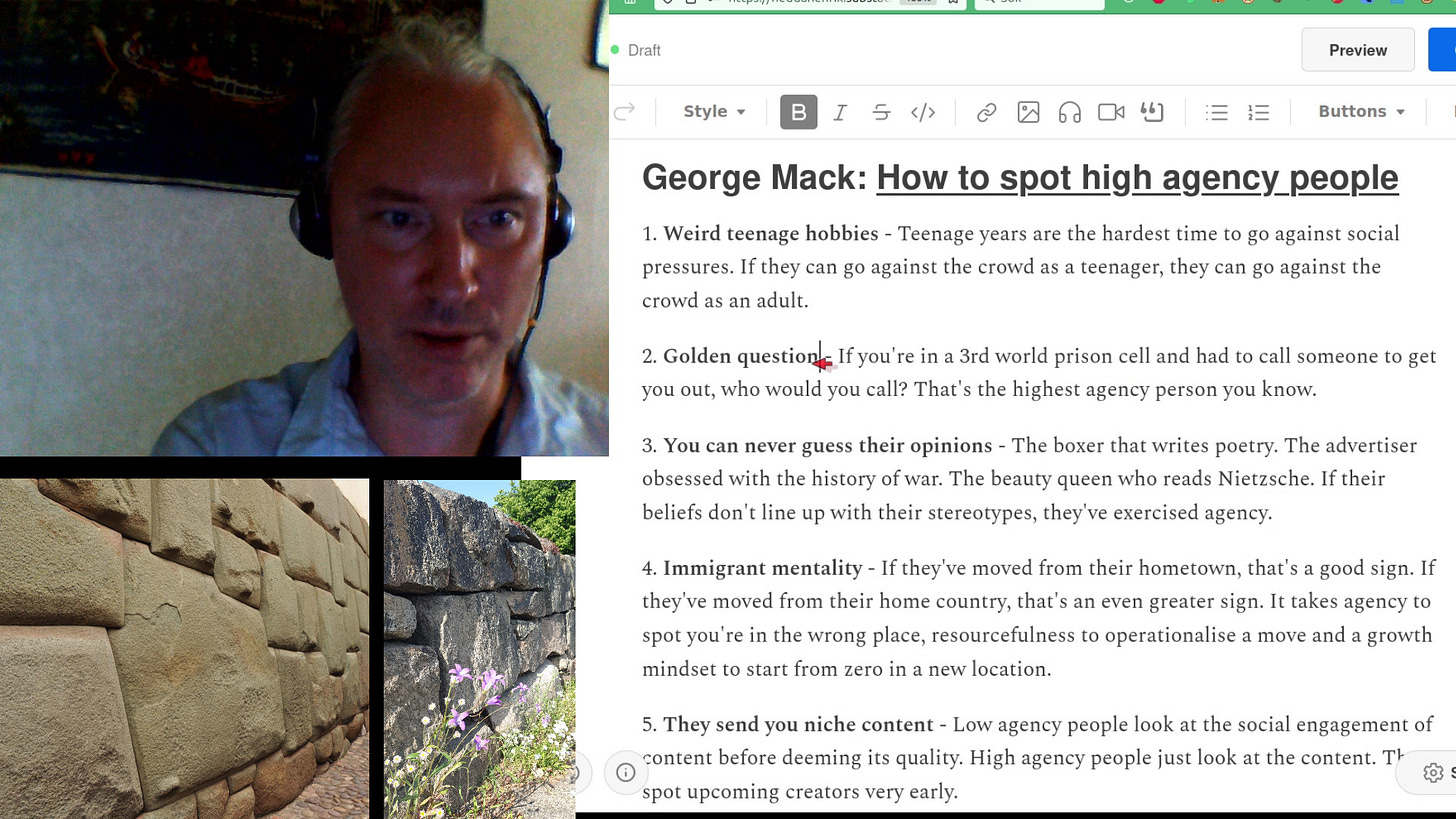Open the 'How to spot high agency people' link
Screen dimensions: 1456x819
[1137, 178]
